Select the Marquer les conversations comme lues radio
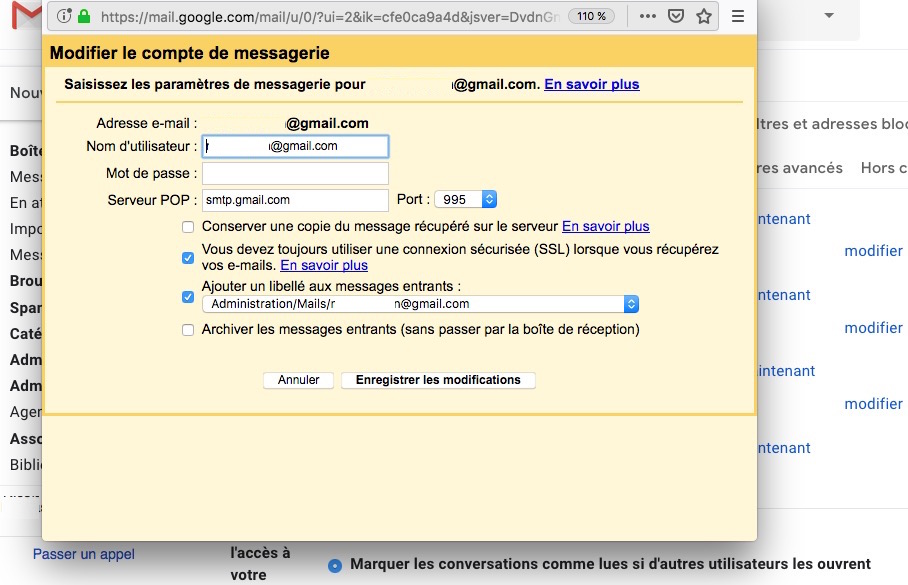 click(x=335, y=566)
